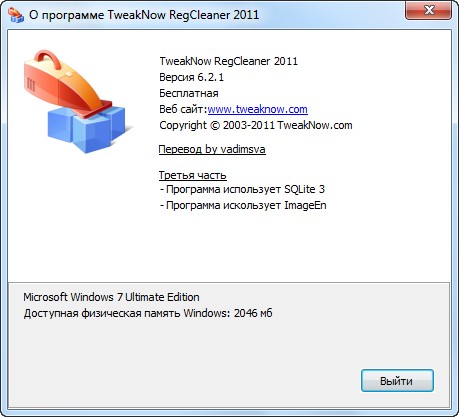Viewport: 459px width, 417px height.
Task: Click the 'TweakNow RegCleaner 2011' product name label
Action: [228, 61]
